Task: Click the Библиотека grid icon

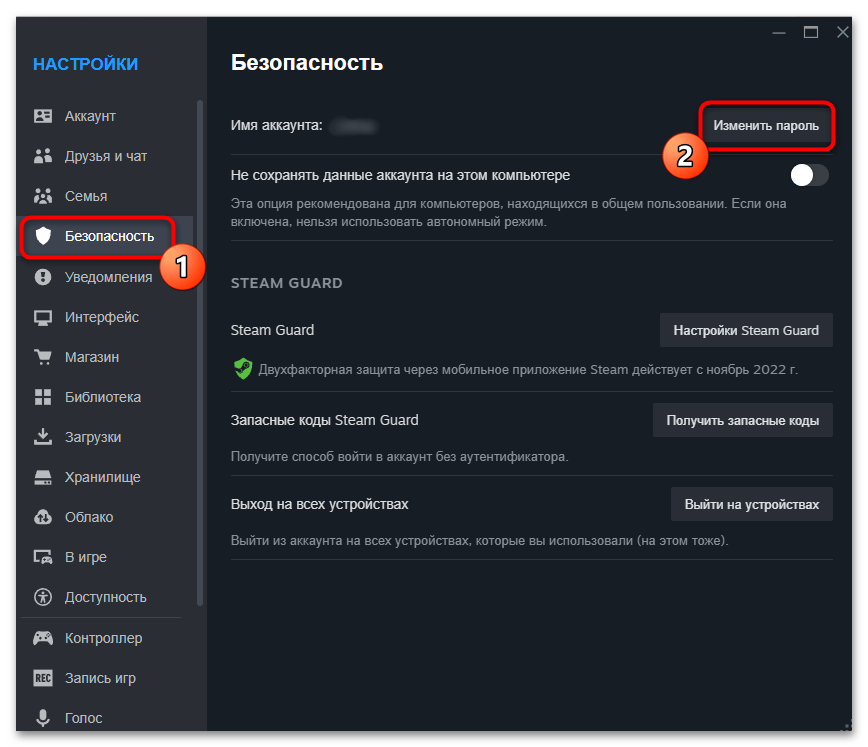Action: click(43, 397)
